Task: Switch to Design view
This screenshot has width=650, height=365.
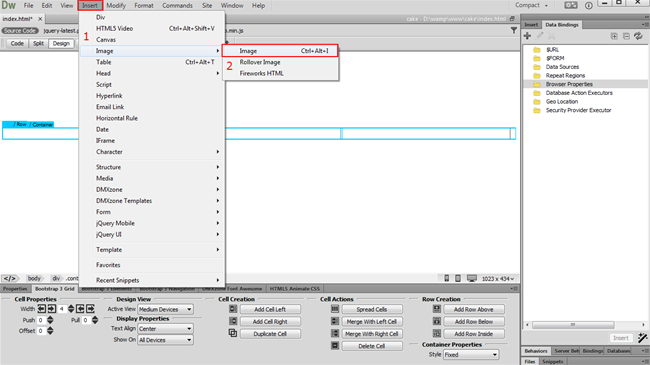Action: [x=61, y=44]
